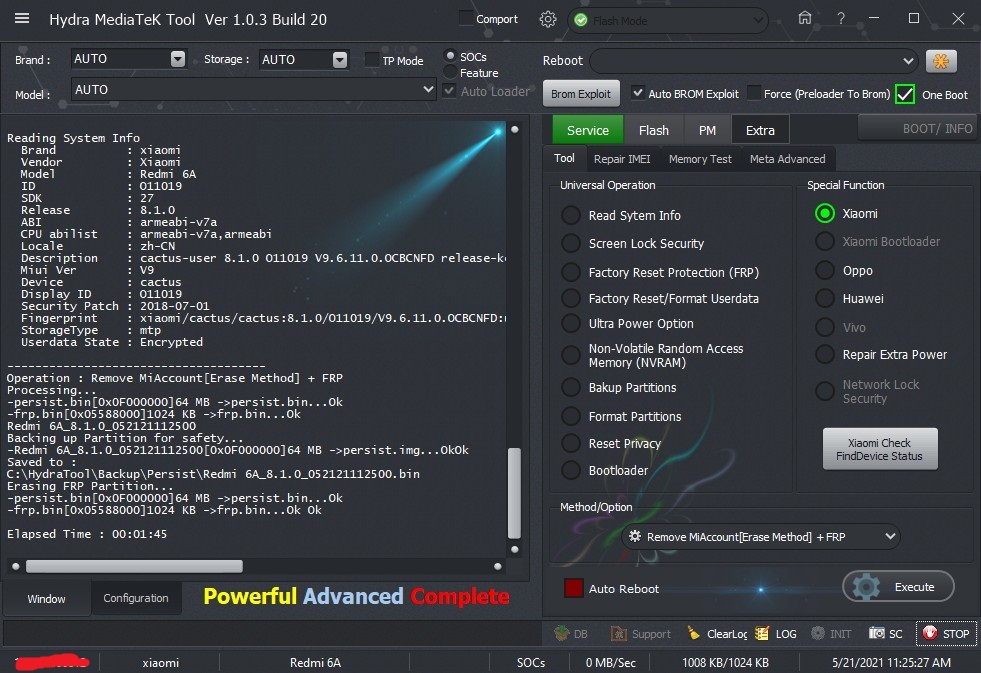The image size is (981, 673).
Task: Select the SOCs radio option
Action: coord(450,56)
